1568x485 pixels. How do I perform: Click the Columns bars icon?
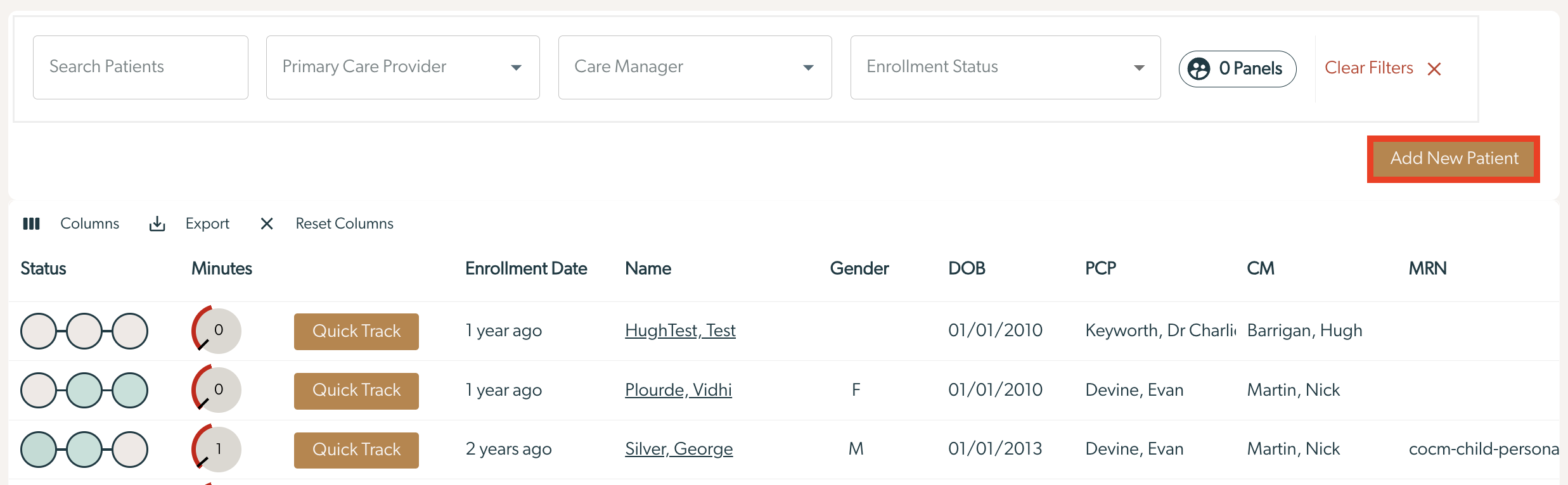click(31, 224)
